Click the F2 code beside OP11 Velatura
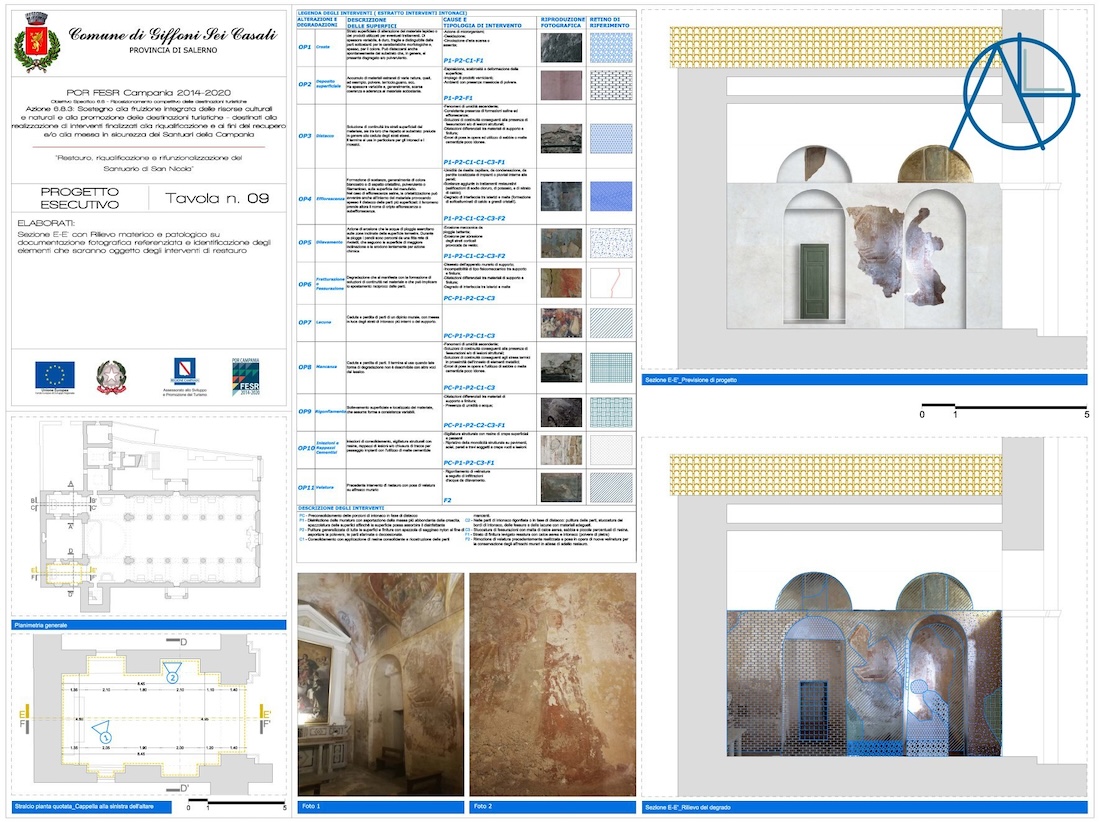Viewport: 1100px width, 822px height. (x=445, y=498)
